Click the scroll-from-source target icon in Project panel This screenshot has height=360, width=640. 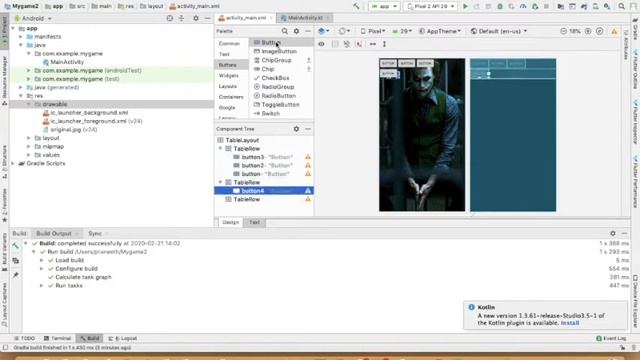coord(170,18)
